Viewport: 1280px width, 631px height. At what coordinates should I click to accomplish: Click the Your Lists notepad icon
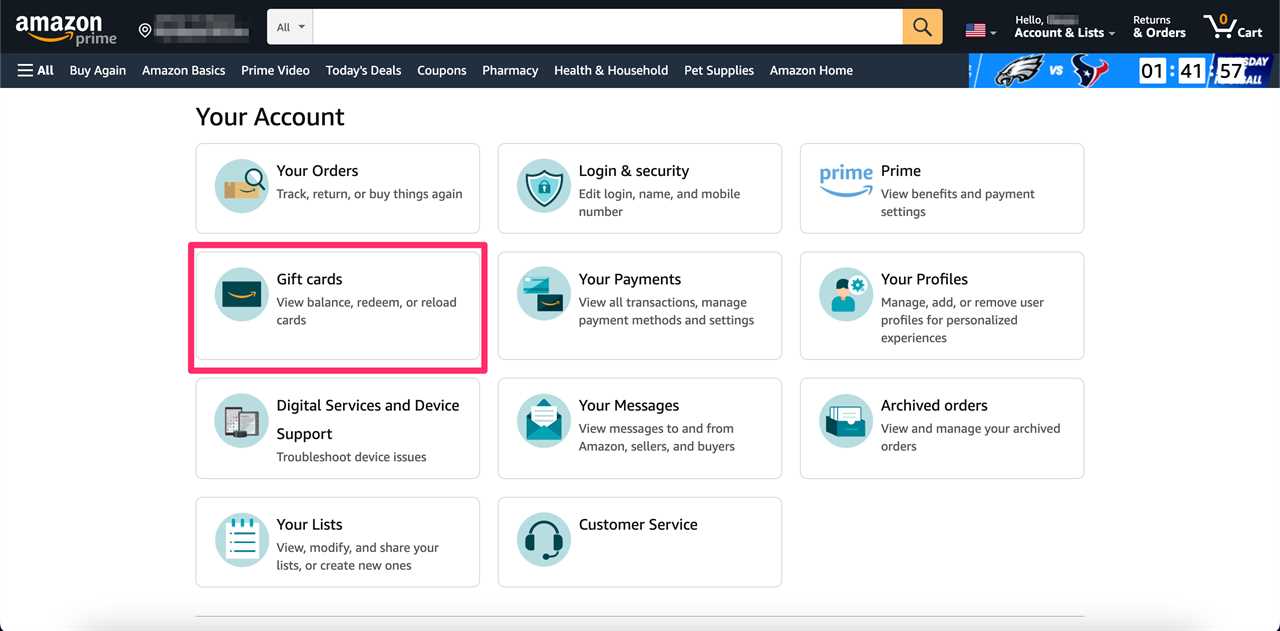(240, 539)
